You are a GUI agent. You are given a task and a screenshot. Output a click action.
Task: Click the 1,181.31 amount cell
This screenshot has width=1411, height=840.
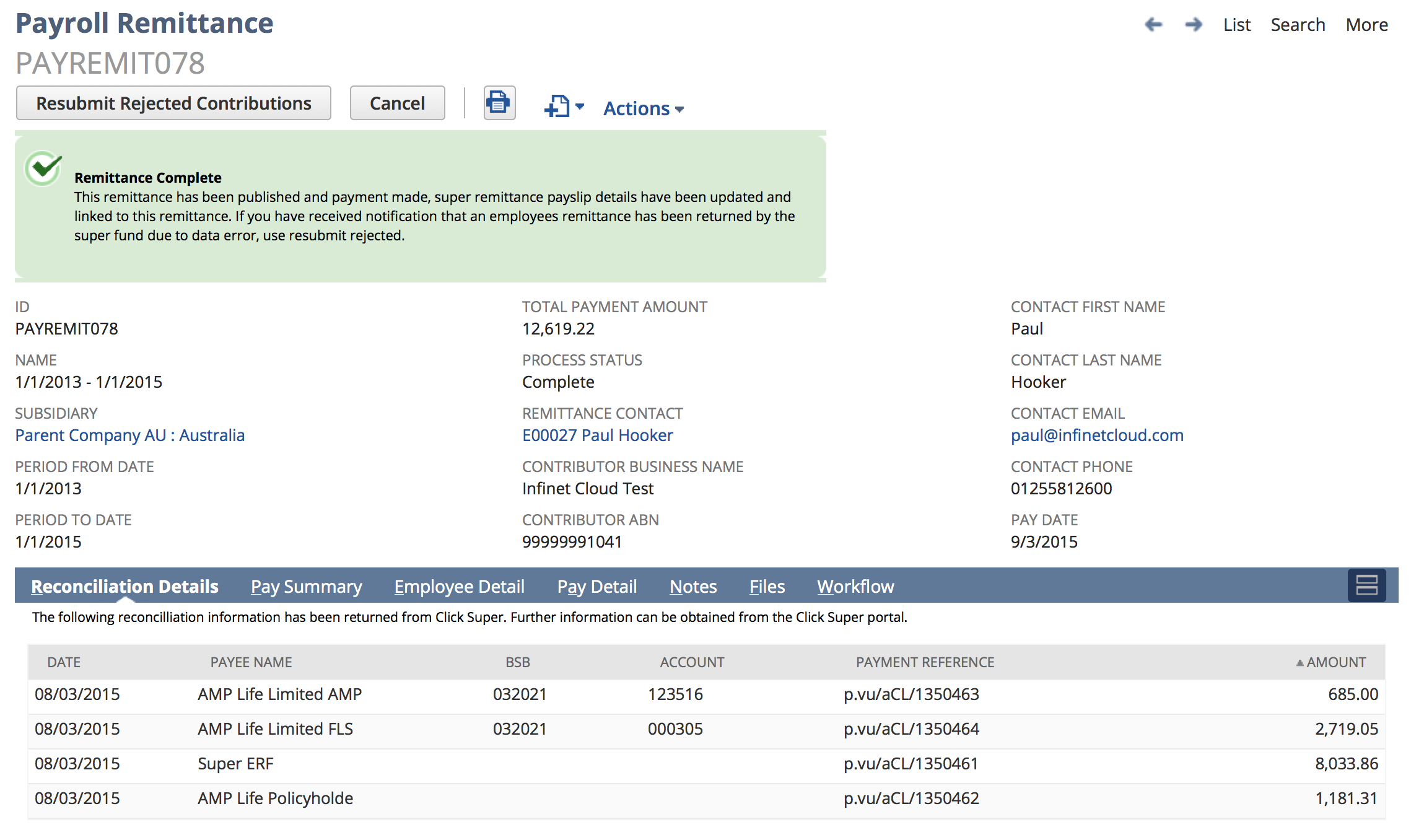pyautogui.click(x=1347, y=798)
